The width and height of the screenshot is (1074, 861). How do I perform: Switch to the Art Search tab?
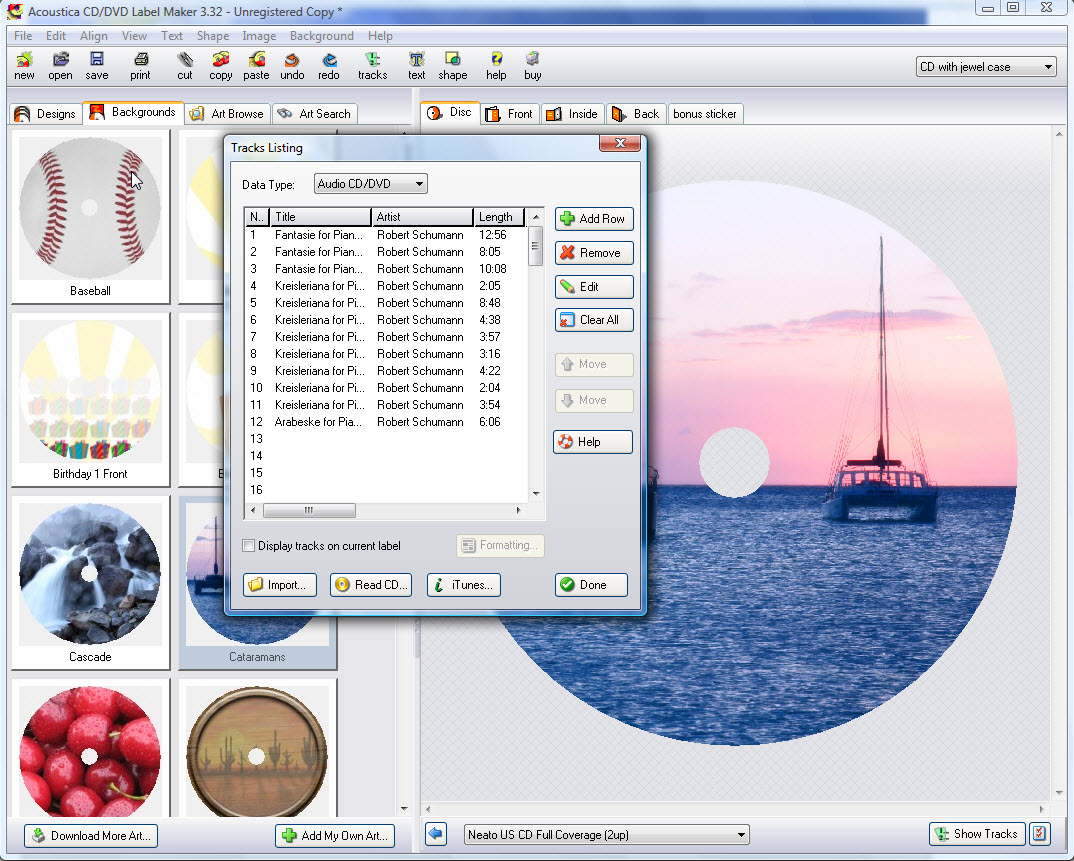click(315, 114)
